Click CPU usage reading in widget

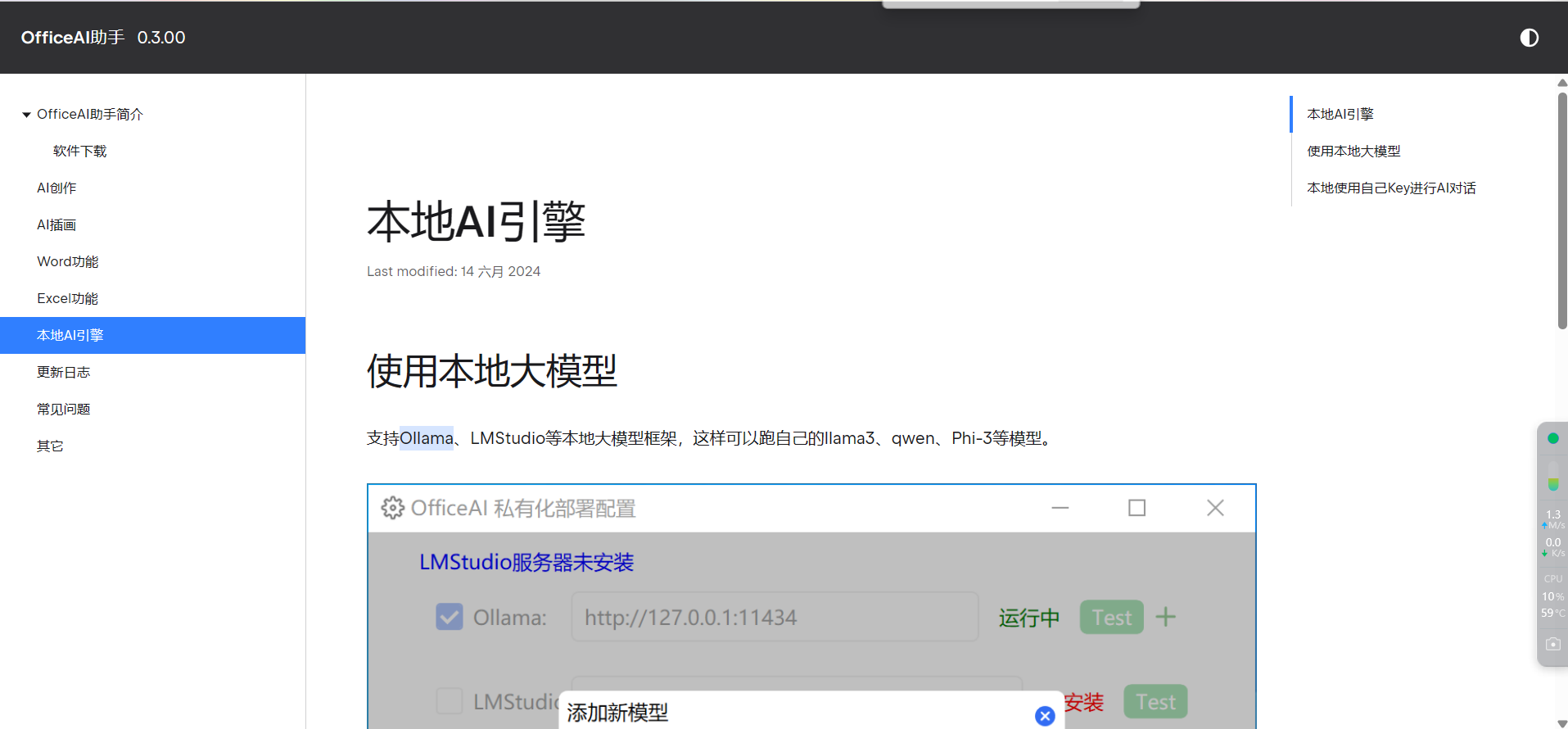click(1553, 596)
